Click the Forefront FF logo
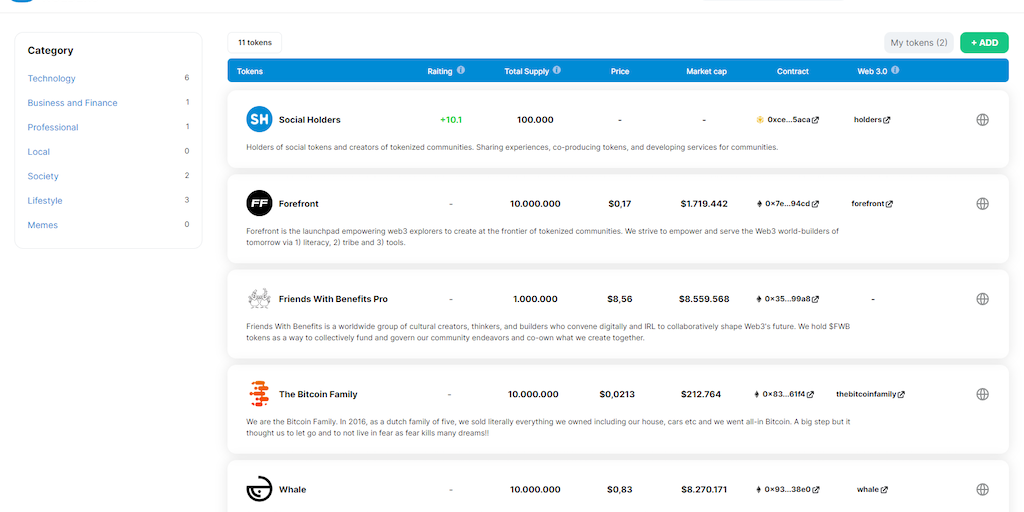1024x512 pixels. point(259,204)
